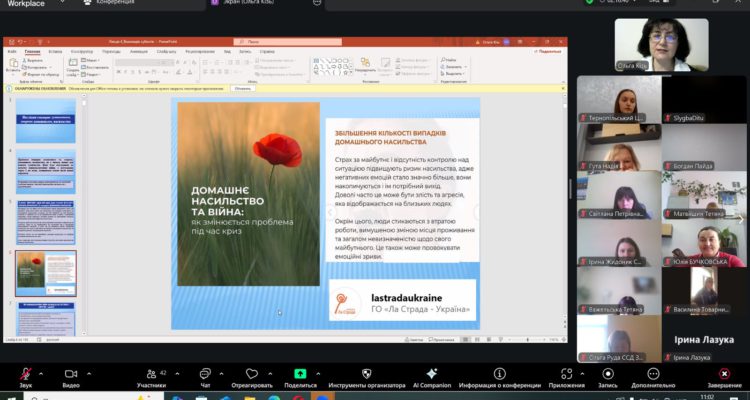Open Информация о конференции info
750x400 pixels.
[x=499, y=374]
